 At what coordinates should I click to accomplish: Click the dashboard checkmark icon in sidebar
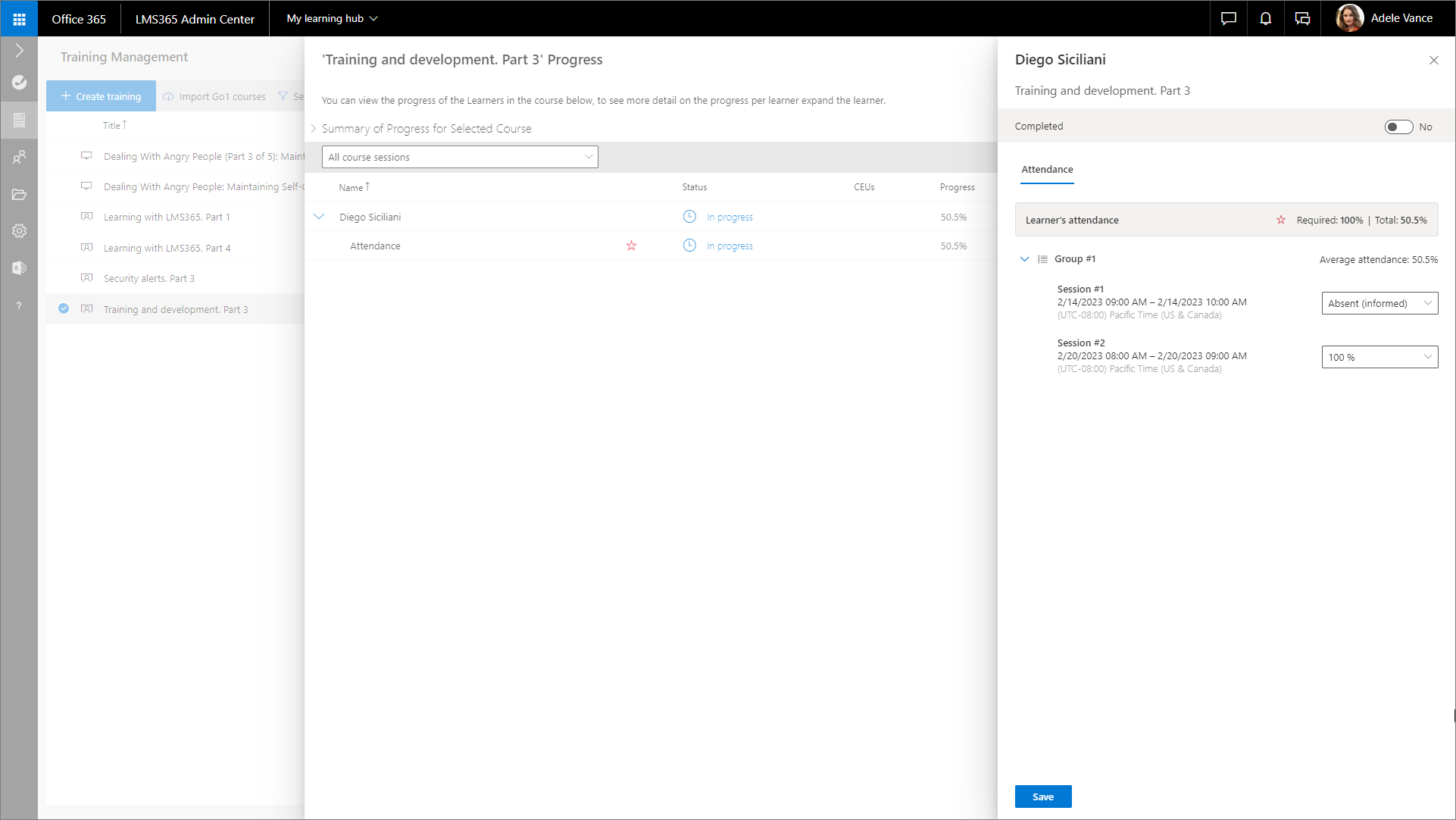click(19, 83)
